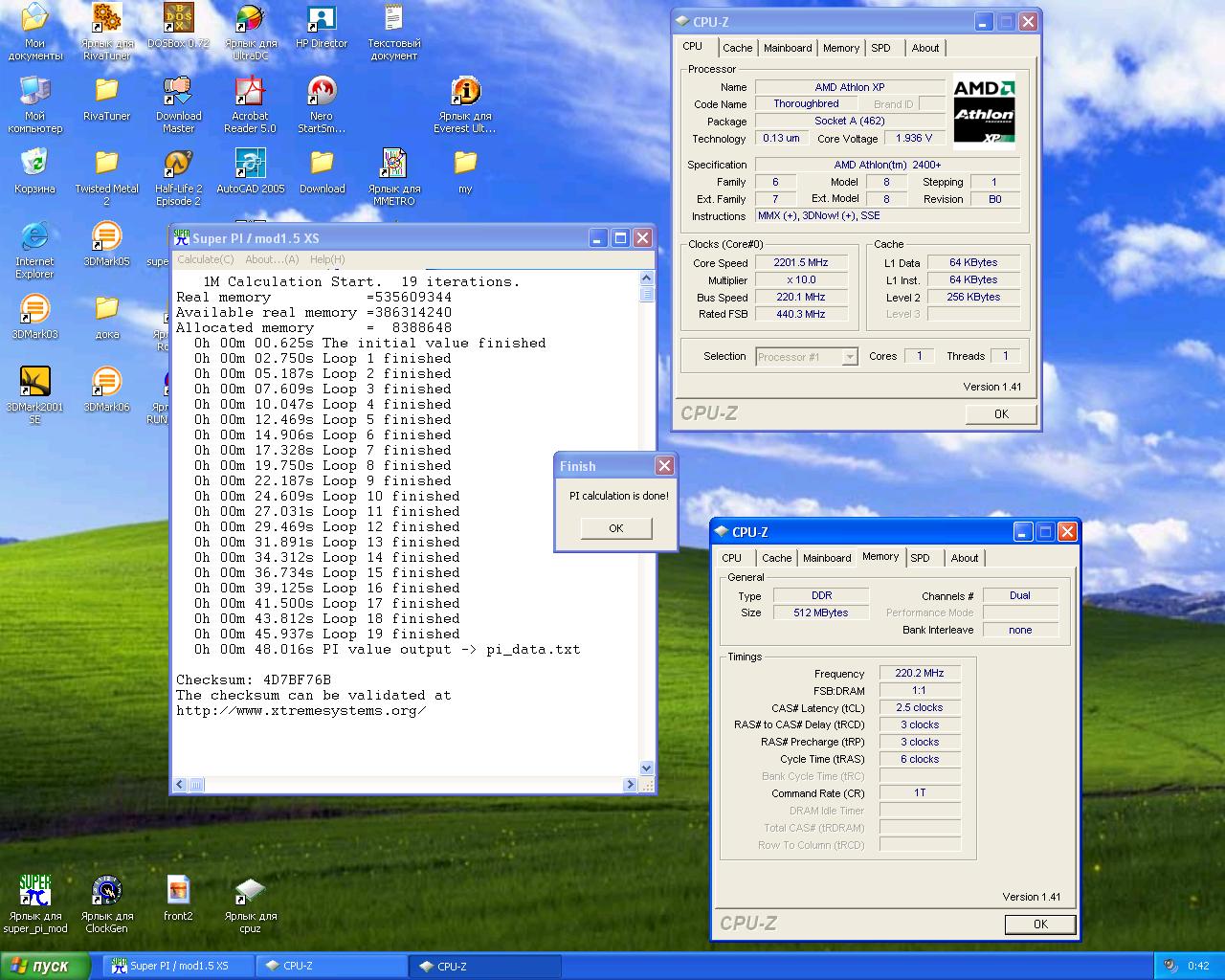Open About tab in top CPU-Z window
Viewport: 1225px width, 980px height.
[x=925, y=48]
